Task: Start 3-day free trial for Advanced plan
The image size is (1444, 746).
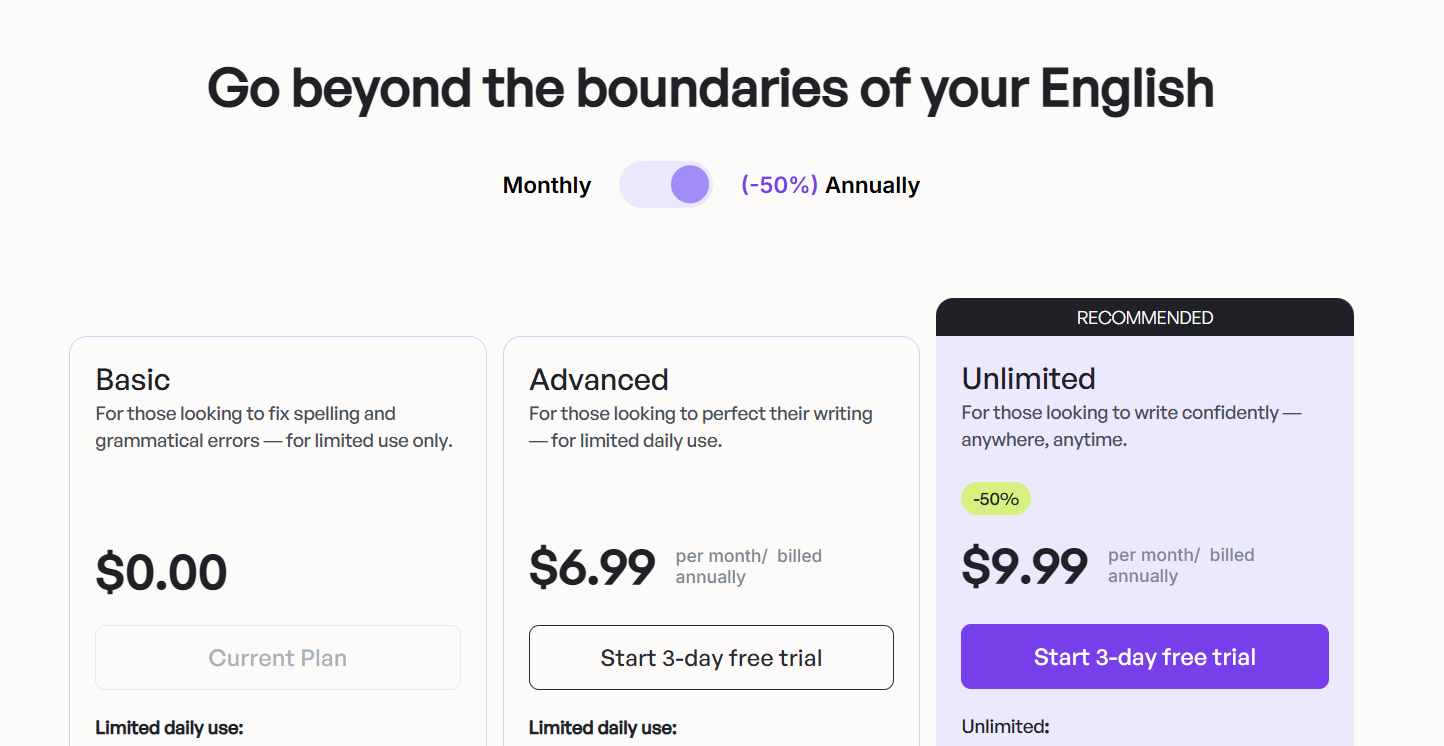Action: tap(711, 658)
